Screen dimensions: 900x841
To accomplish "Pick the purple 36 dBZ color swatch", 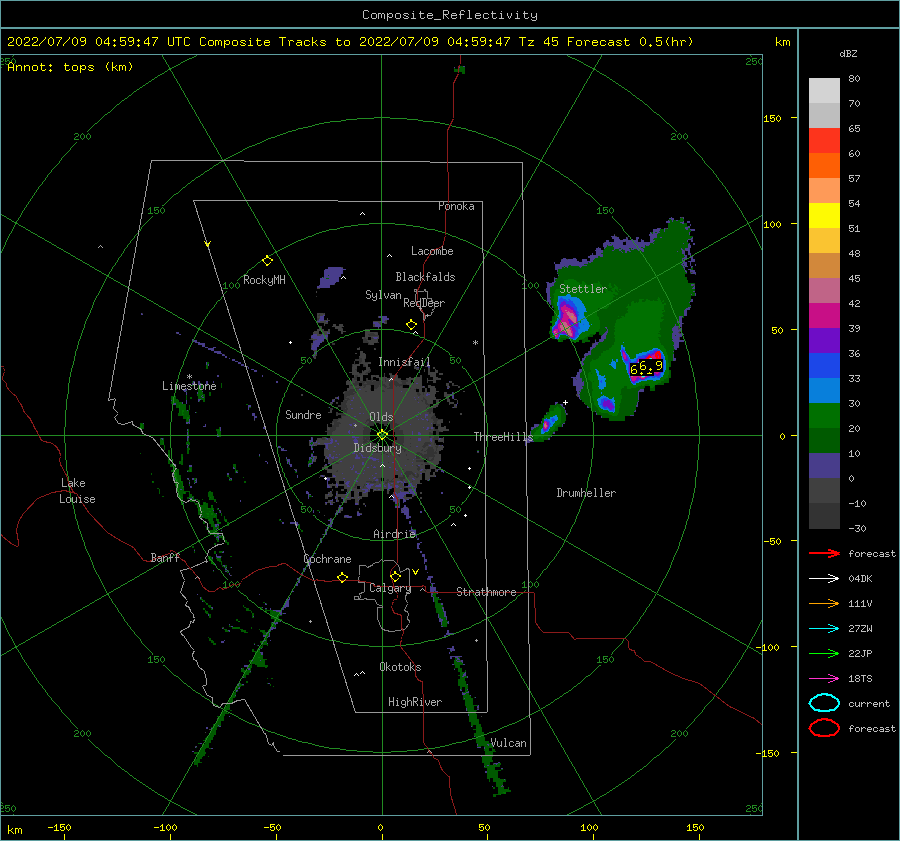I will 824,341.
